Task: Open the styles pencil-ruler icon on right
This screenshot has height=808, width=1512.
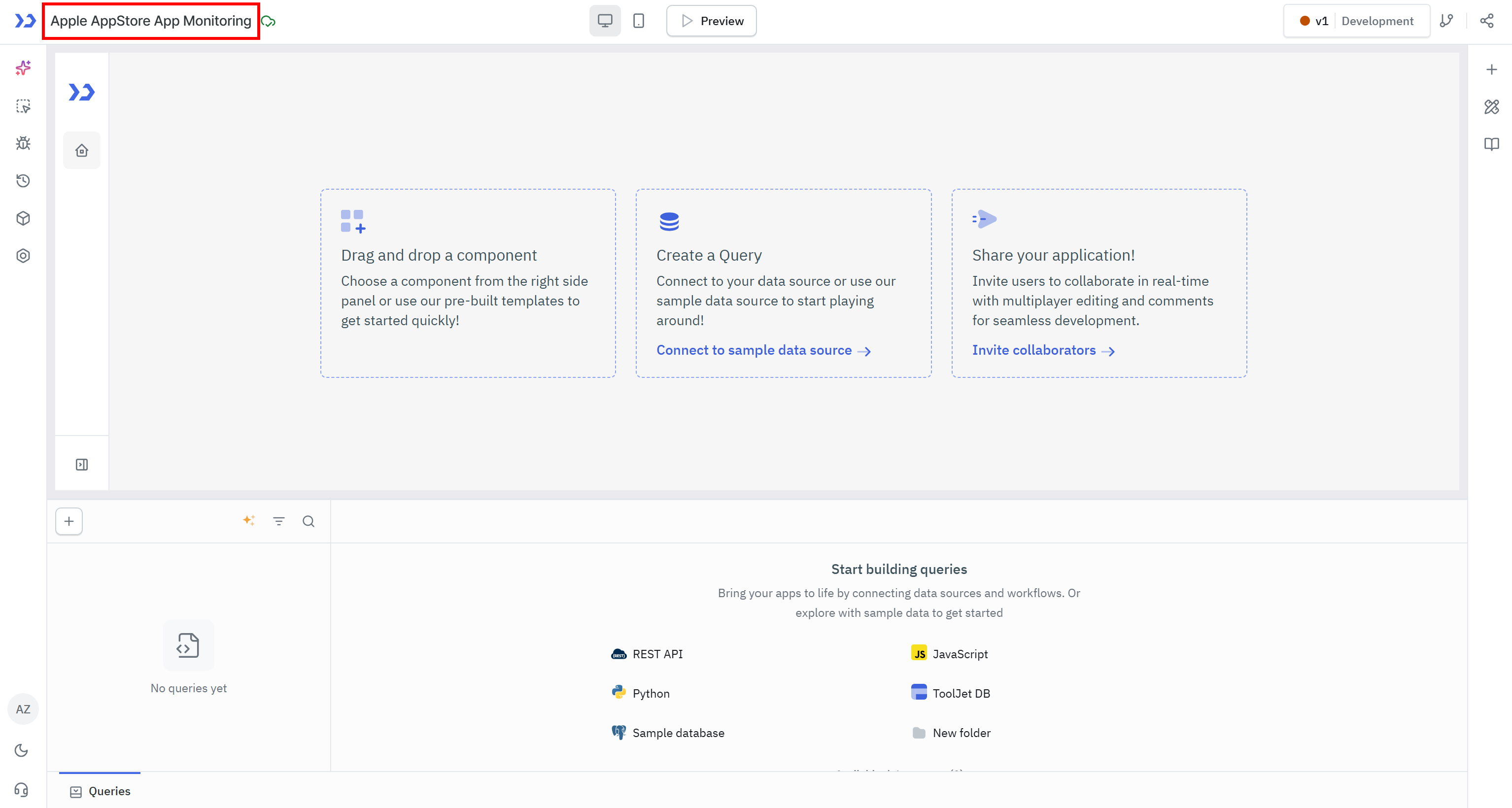Action: (x=1491, y=107)
